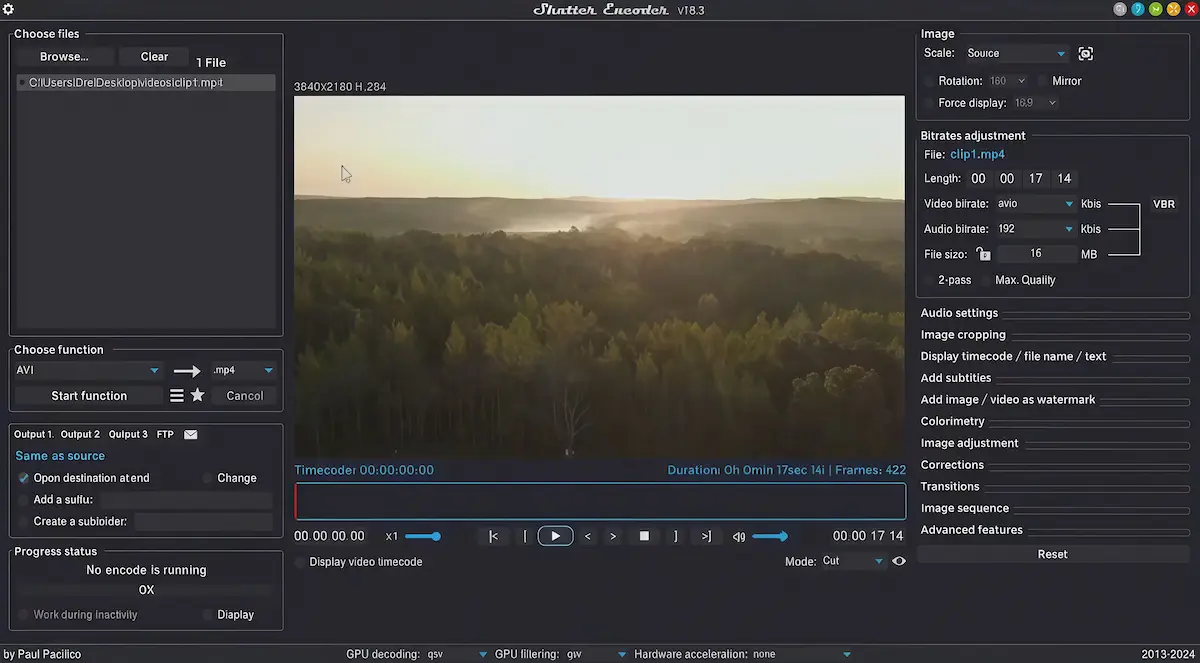Click the padlock icon next to File size

tap(983, 254)
